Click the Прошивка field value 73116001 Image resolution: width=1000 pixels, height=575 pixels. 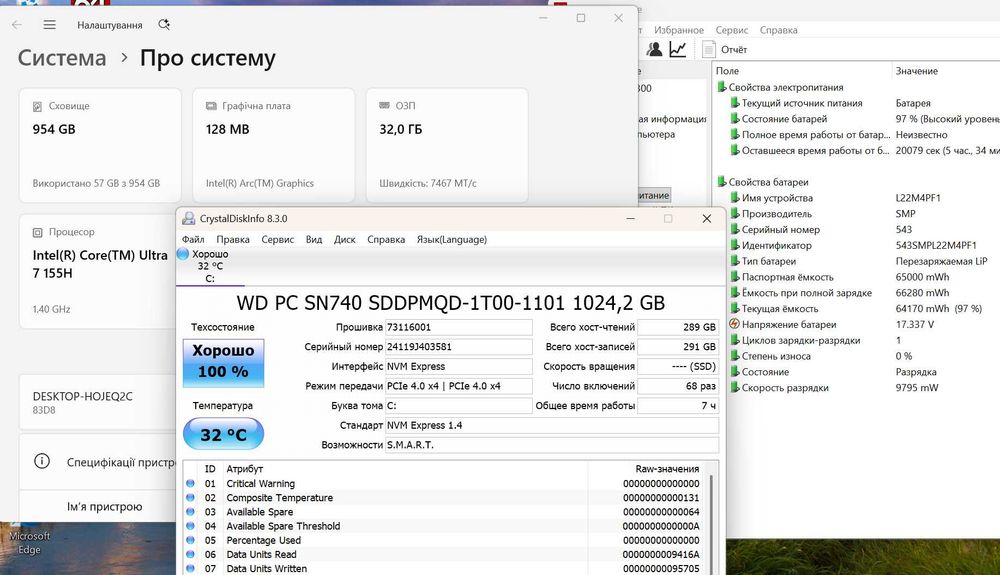click(x=459, y=327)
